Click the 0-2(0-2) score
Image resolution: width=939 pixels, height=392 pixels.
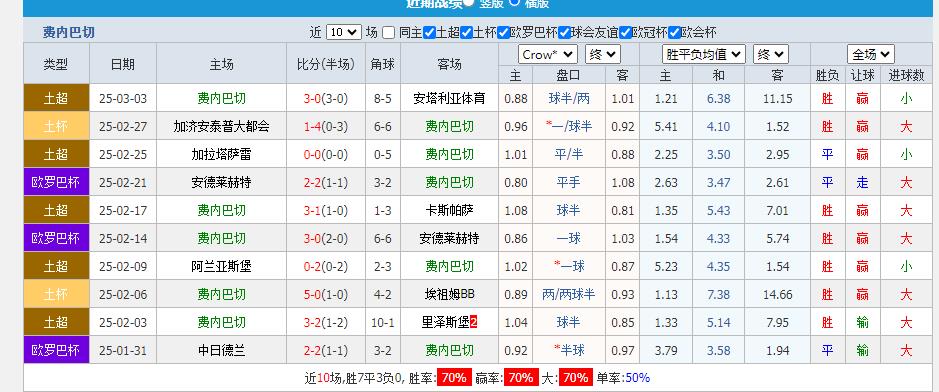pyautogui.click(x=326, y=266)
